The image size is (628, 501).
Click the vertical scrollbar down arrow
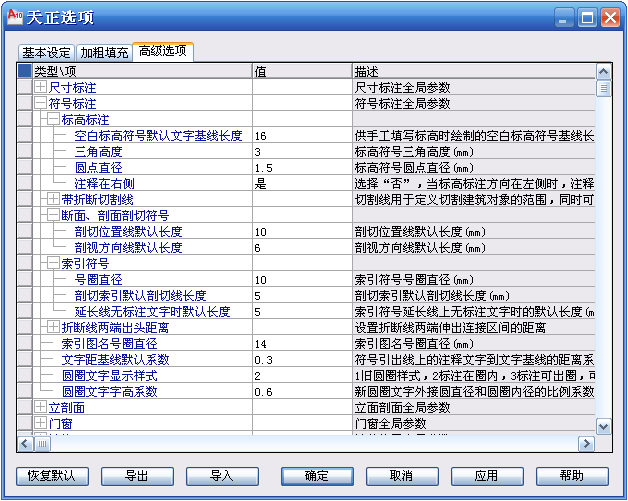[x=603, y=426]
